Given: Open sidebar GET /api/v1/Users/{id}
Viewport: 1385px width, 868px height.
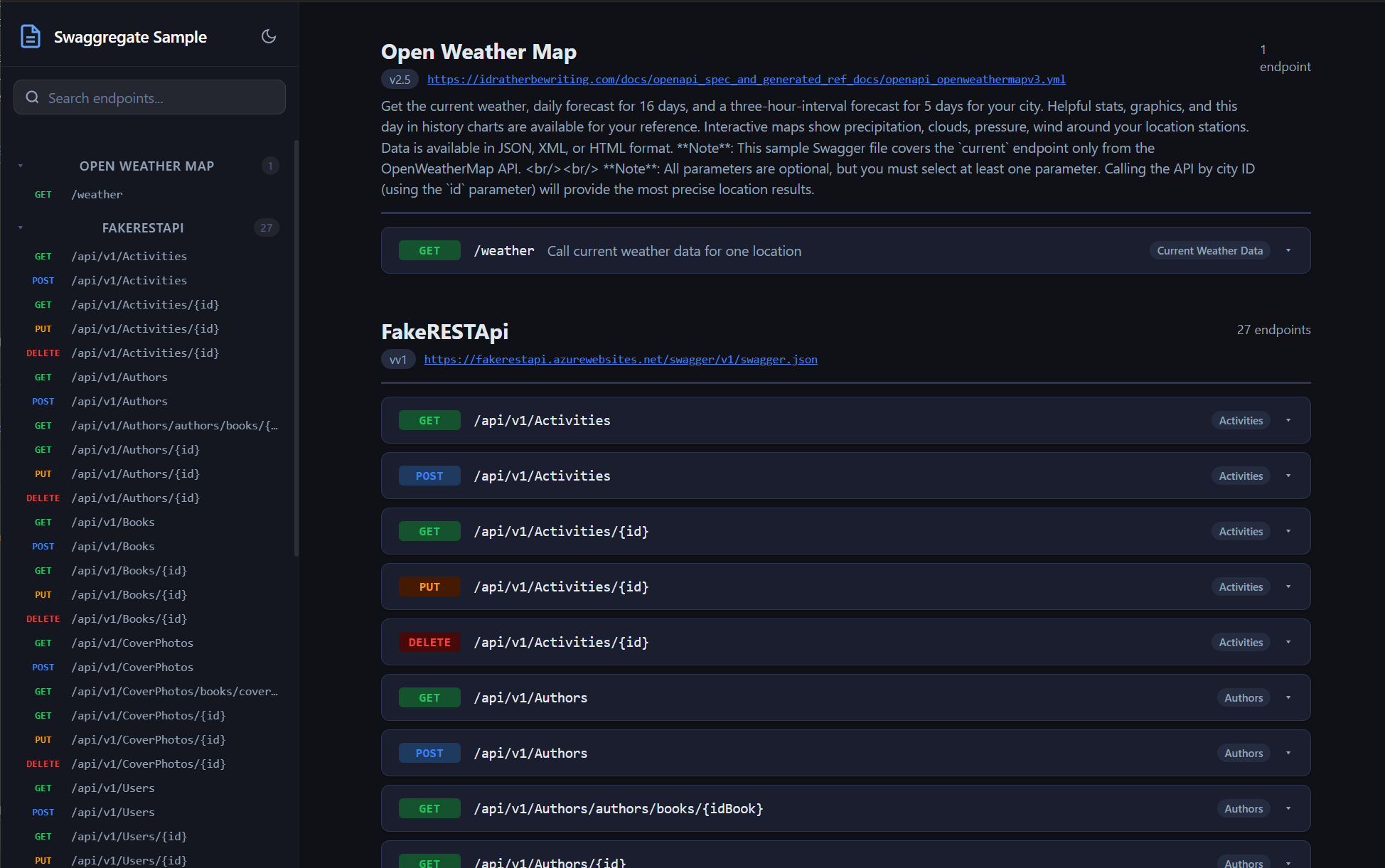Looking at the screenshot, I should tap(149, 836).
